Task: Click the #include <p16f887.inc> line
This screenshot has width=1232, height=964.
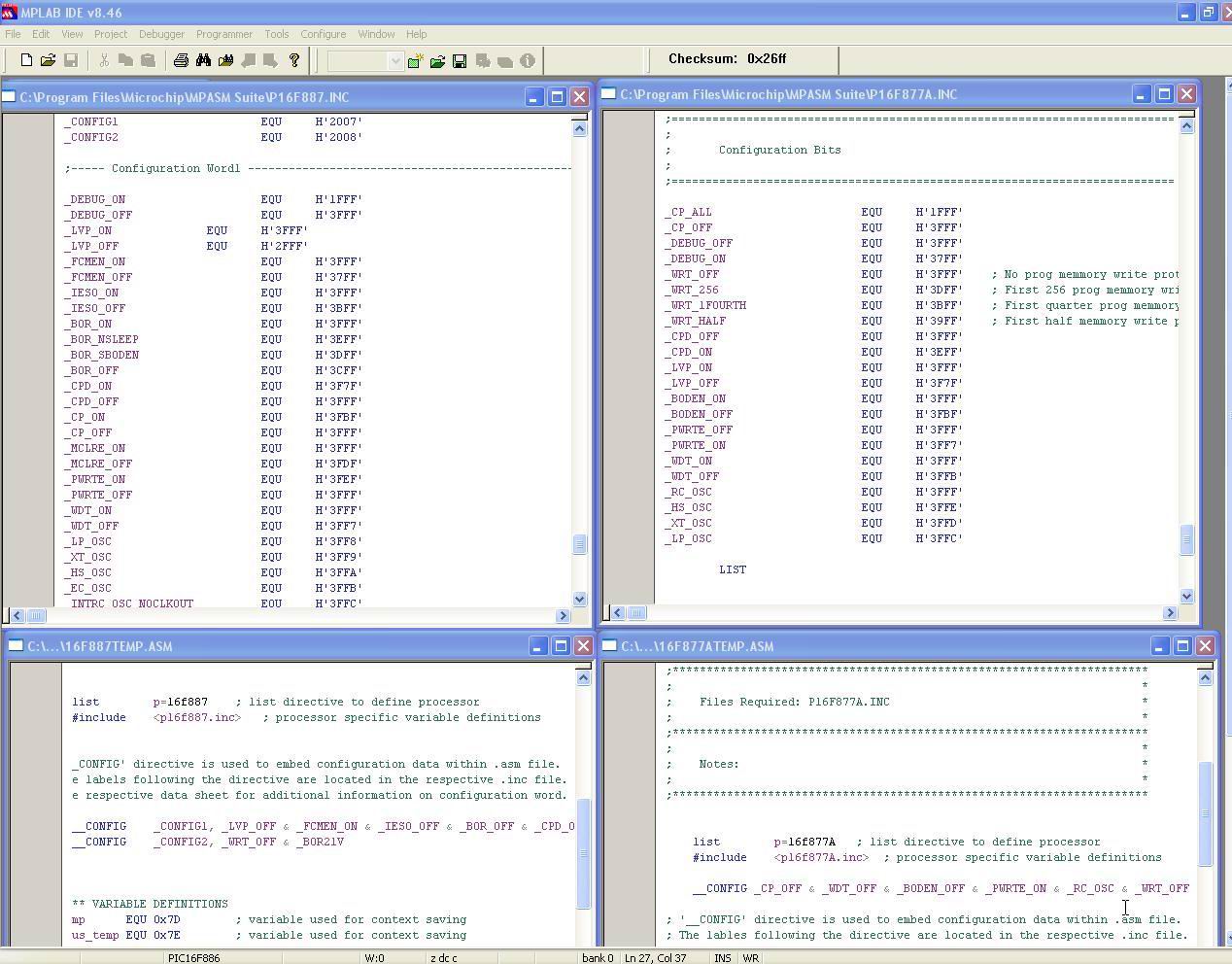Action: point(306,717)
